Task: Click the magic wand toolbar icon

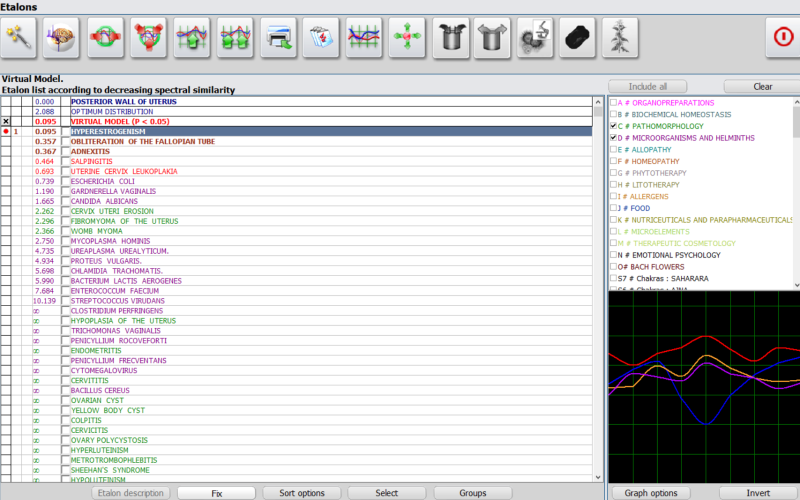Action: (x=20, y=38)
